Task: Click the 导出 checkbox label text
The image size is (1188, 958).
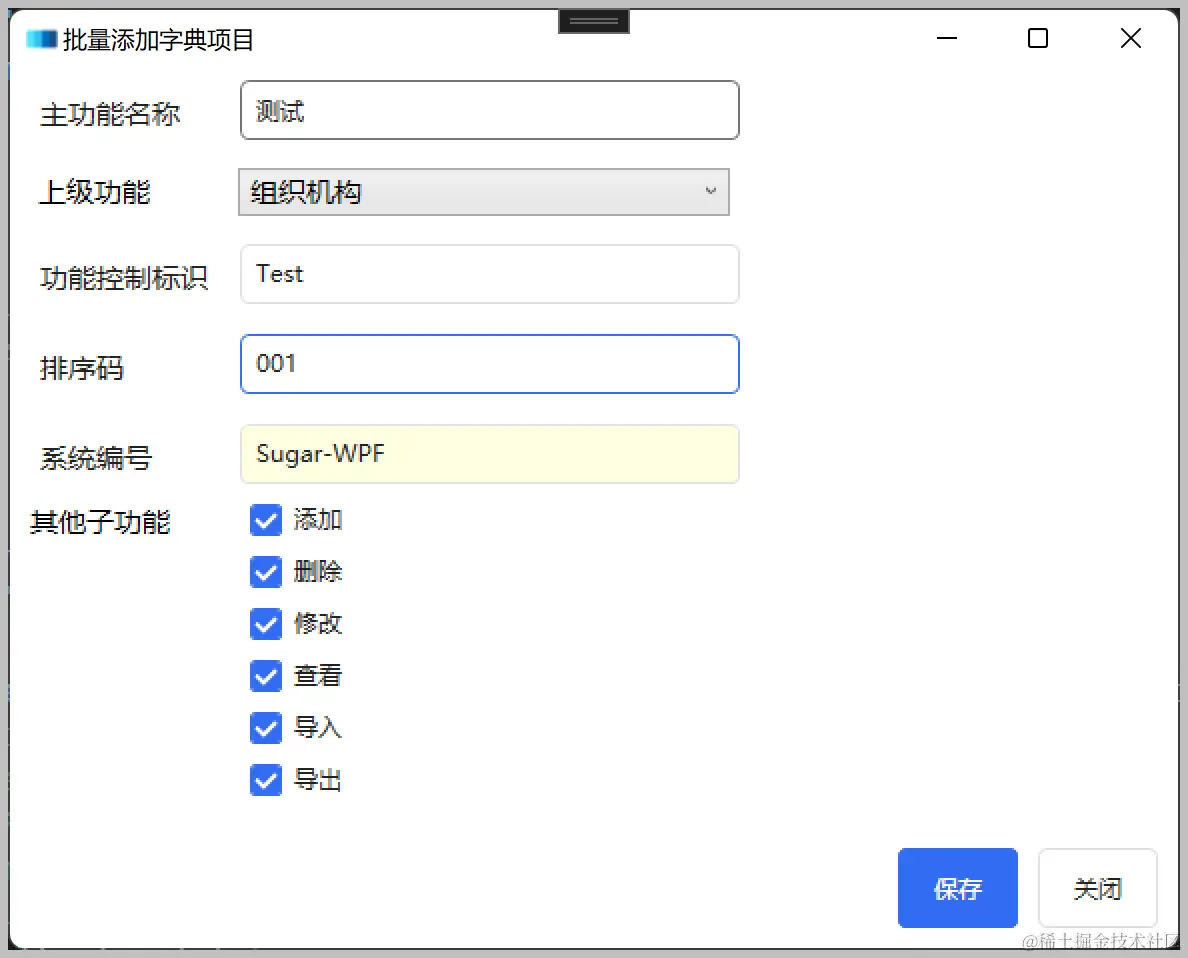Action: 317,780
